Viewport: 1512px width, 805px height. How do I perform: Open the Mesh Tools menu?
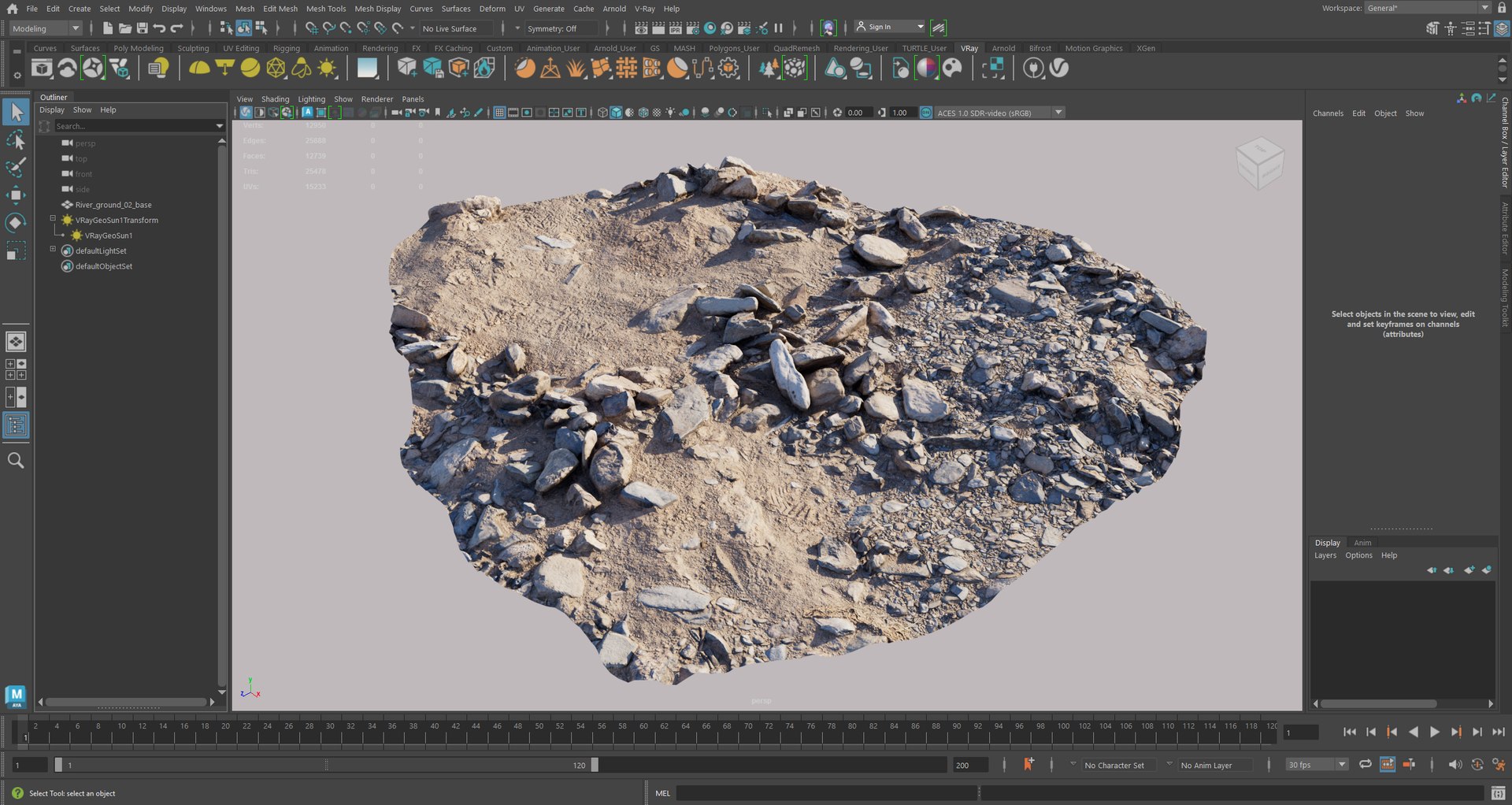[326, 9]
